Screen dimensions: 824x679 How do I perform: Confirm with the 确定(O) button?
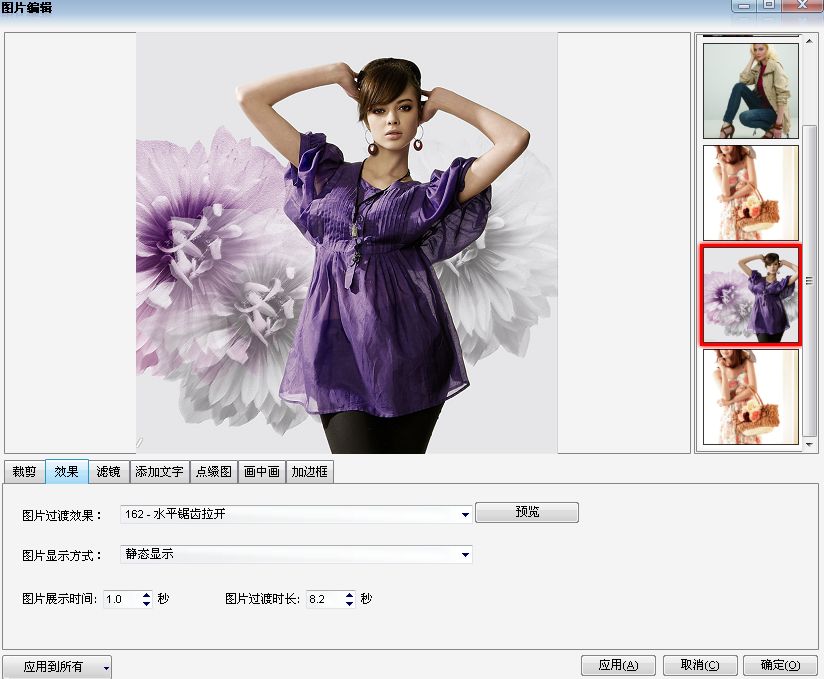tap(780, 665)
